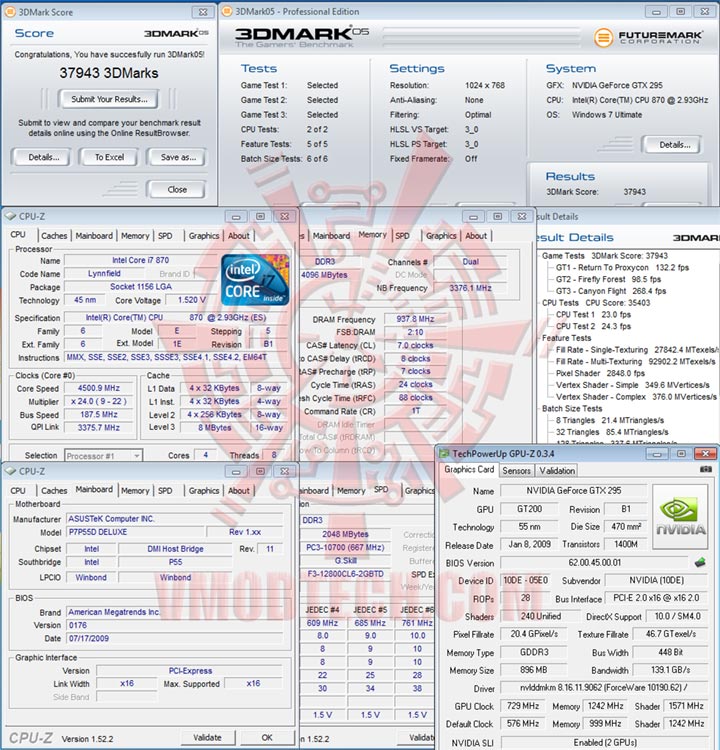Viewport: 720px width, 750px height.
Task: Switch to GPU-Z Validation tab
Action: point(557,471)
